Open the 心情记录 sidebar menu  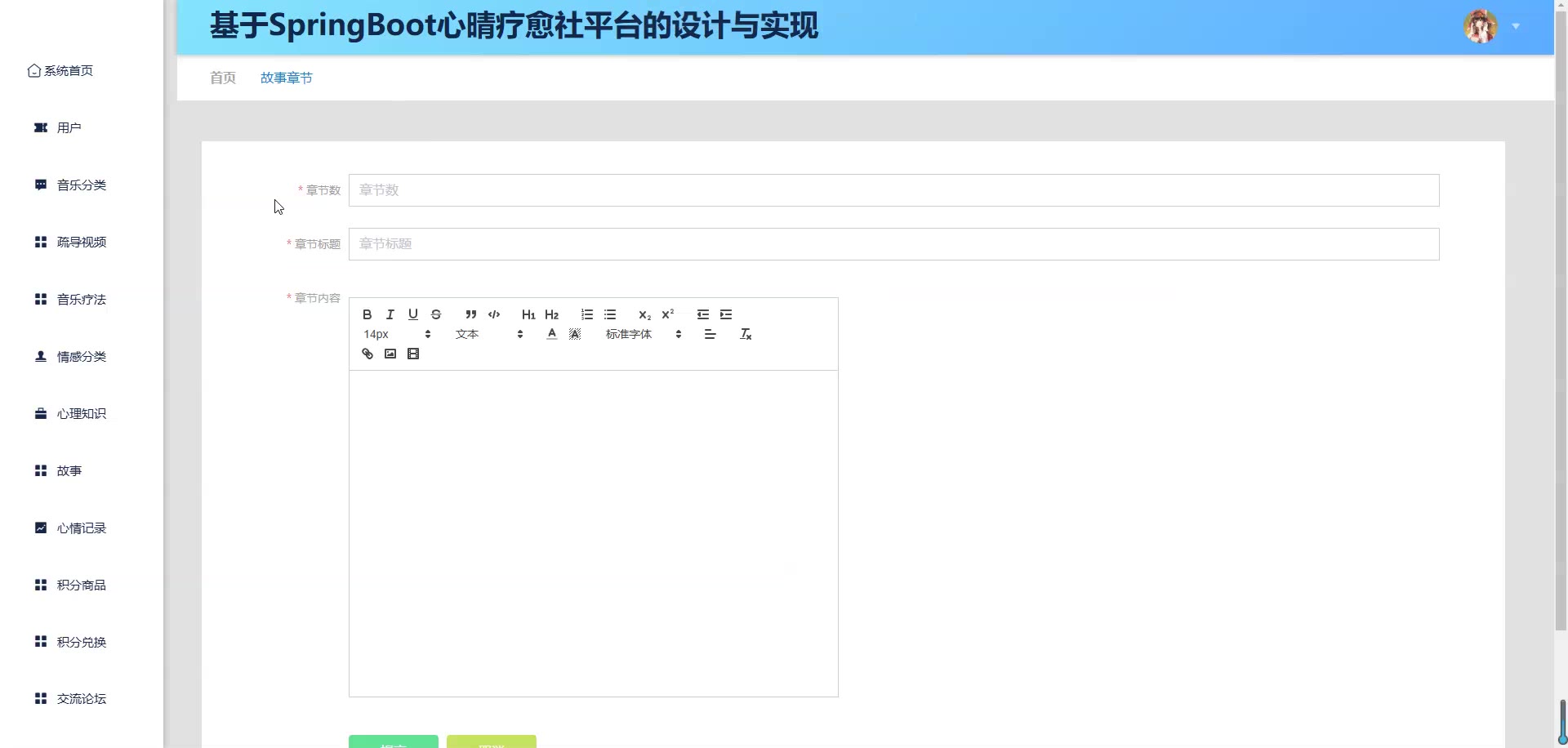coord(70,528)
